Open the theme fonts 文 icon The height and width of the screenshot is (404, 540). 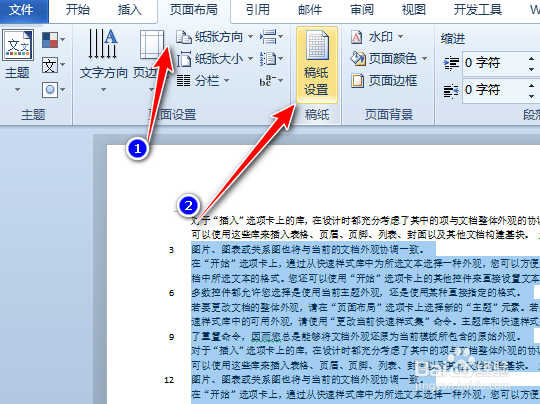(50, 65)
